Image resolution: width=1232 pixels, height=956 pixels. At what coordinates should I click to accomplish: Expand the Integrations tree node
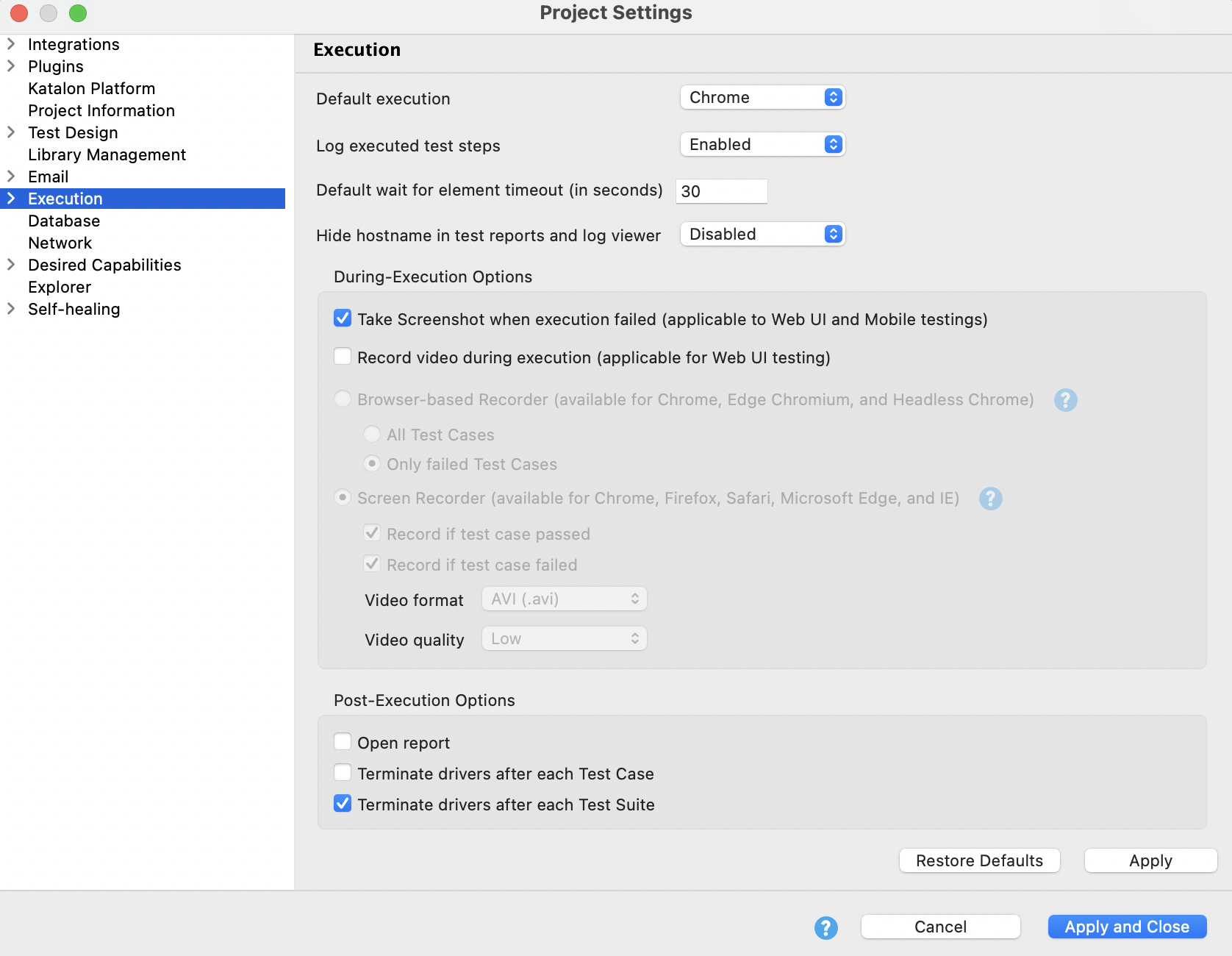11,44
